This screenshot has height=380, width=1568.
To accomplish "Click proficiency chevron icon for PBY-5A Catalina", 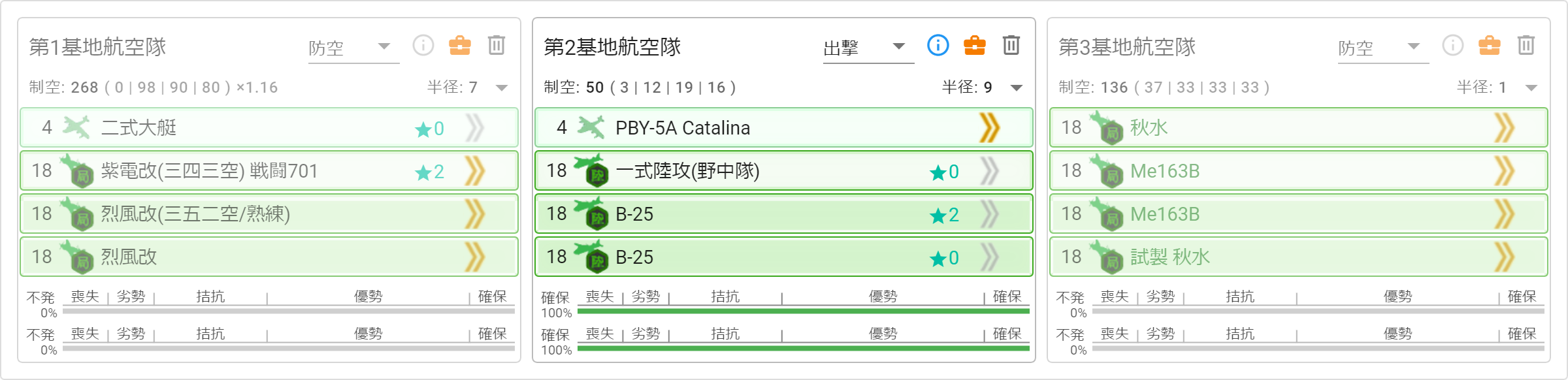I will tap(989, 127).
